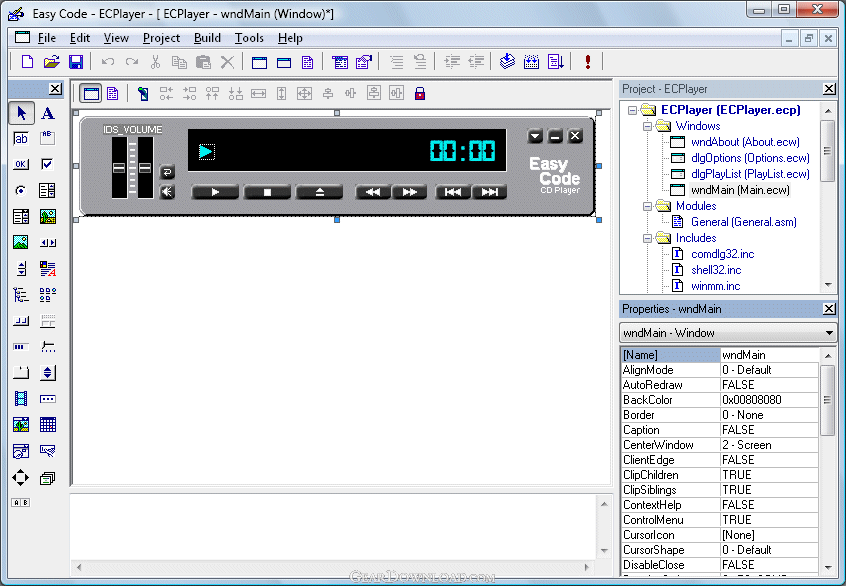Click the play button on CD player

215,192
